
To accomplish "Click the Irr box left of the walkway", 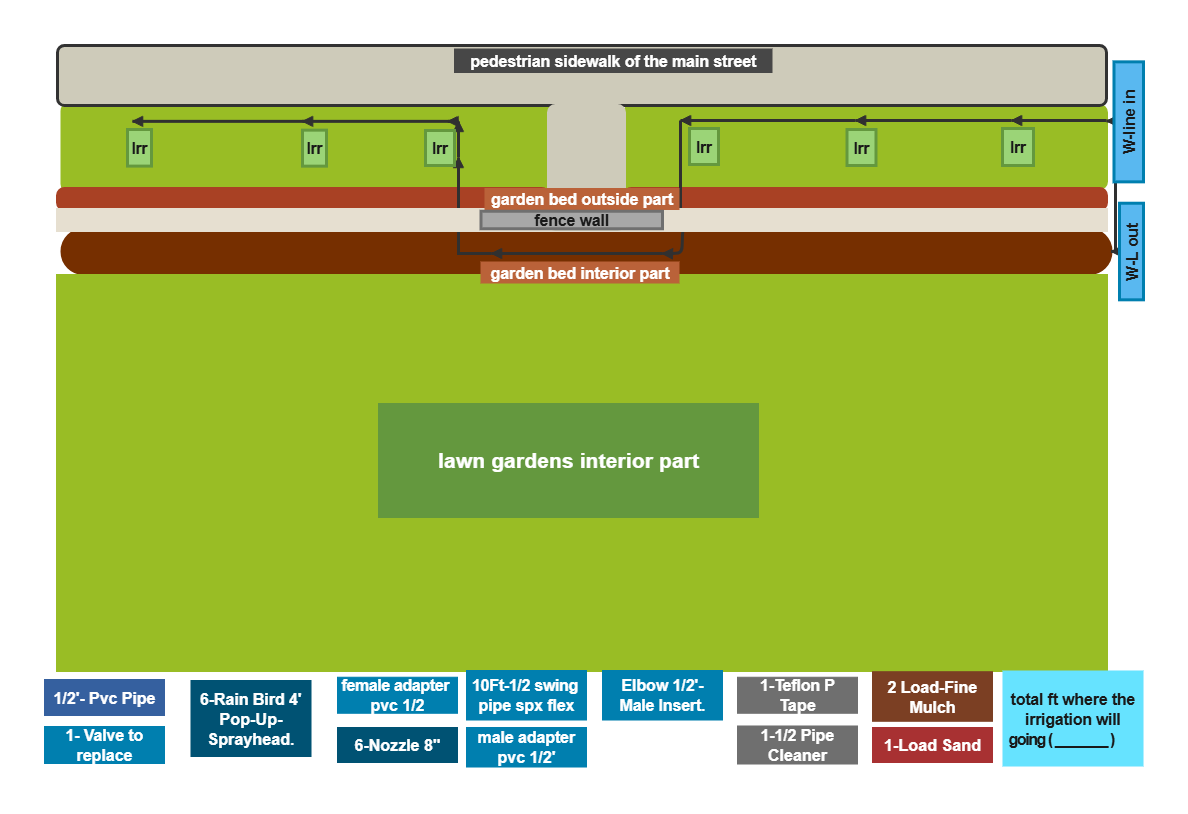I will point(439,148).
